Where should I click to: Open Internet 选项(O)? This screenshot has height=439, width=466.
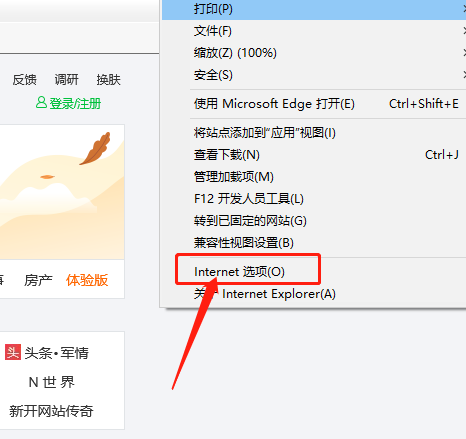click(x=314, y=272)
